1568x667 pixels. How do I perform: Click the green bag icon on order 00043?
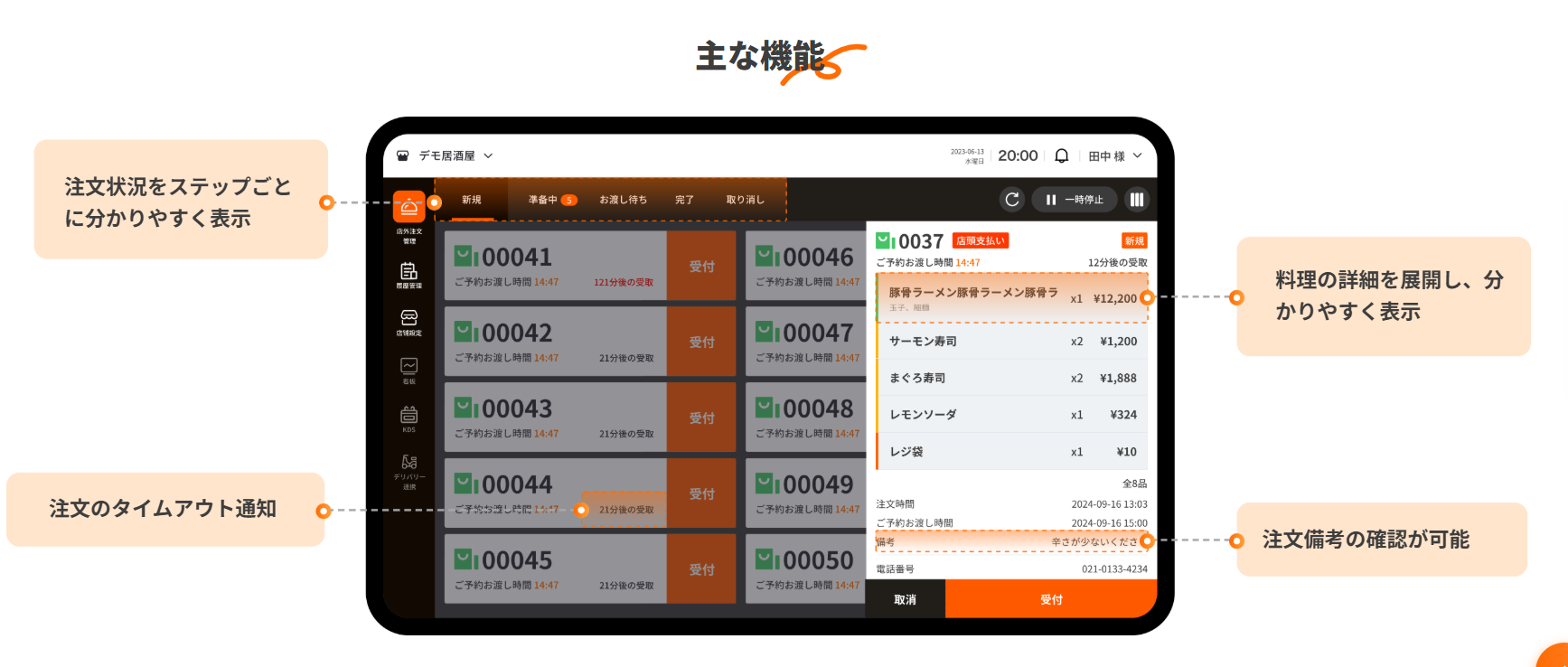click(x=465, y=409)
